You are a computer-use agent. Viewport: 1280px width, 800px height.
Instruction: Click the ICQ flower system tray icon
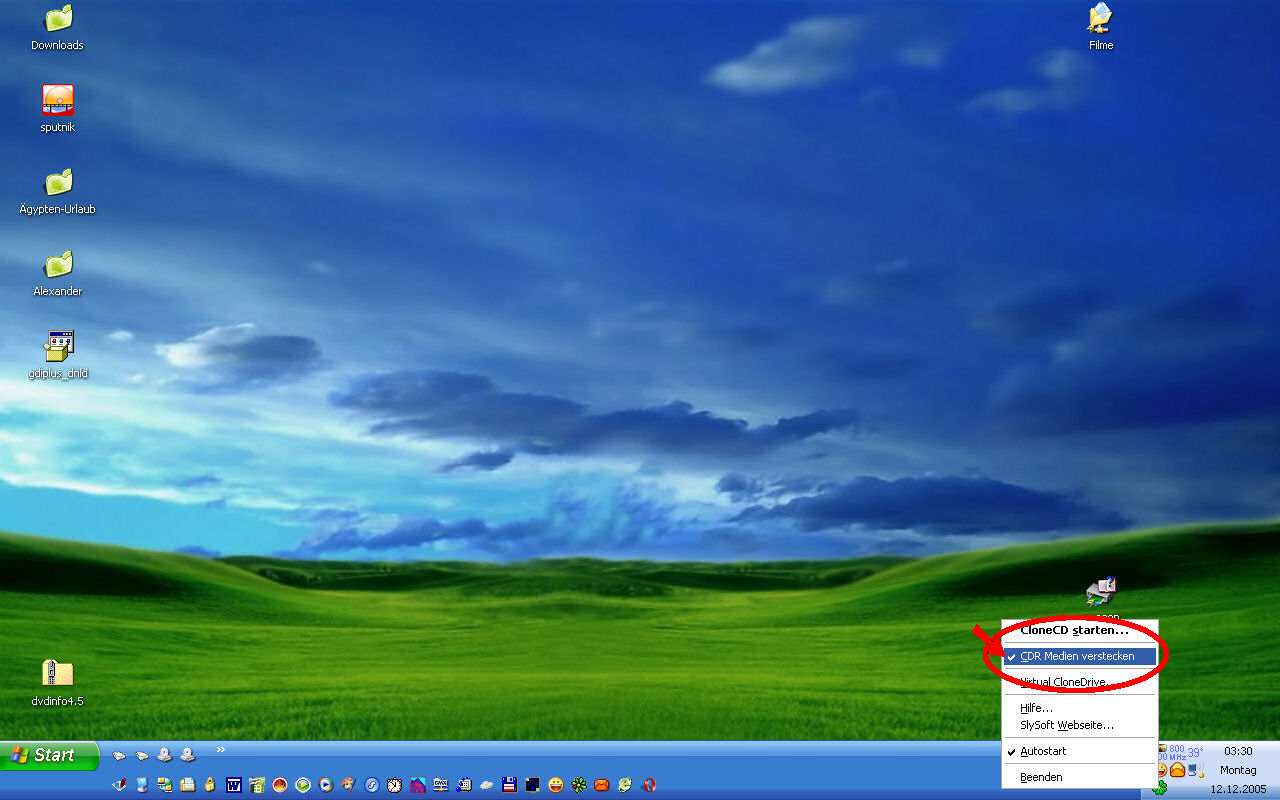tap(1160, 788)
